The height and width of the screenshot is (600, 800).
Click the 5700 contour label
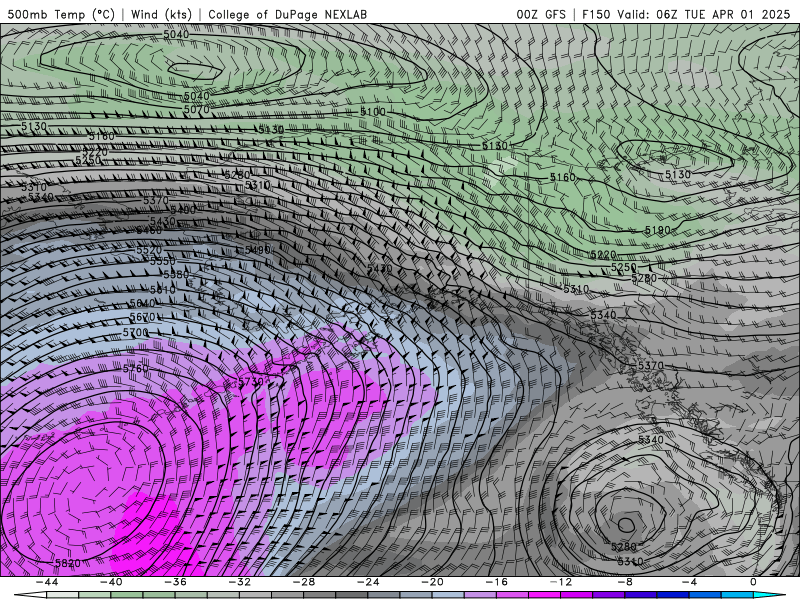(136, 333)
